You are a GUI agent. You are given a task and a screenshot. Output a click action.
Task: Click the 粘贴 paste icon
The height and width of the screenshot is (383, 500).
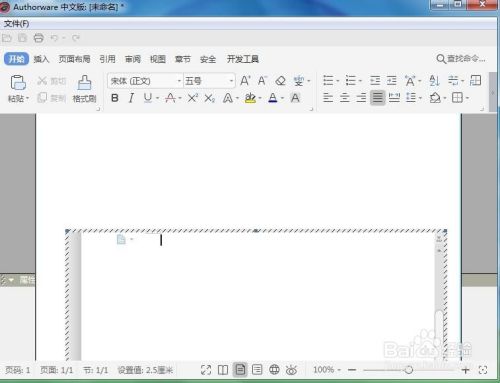coord(18,83)
